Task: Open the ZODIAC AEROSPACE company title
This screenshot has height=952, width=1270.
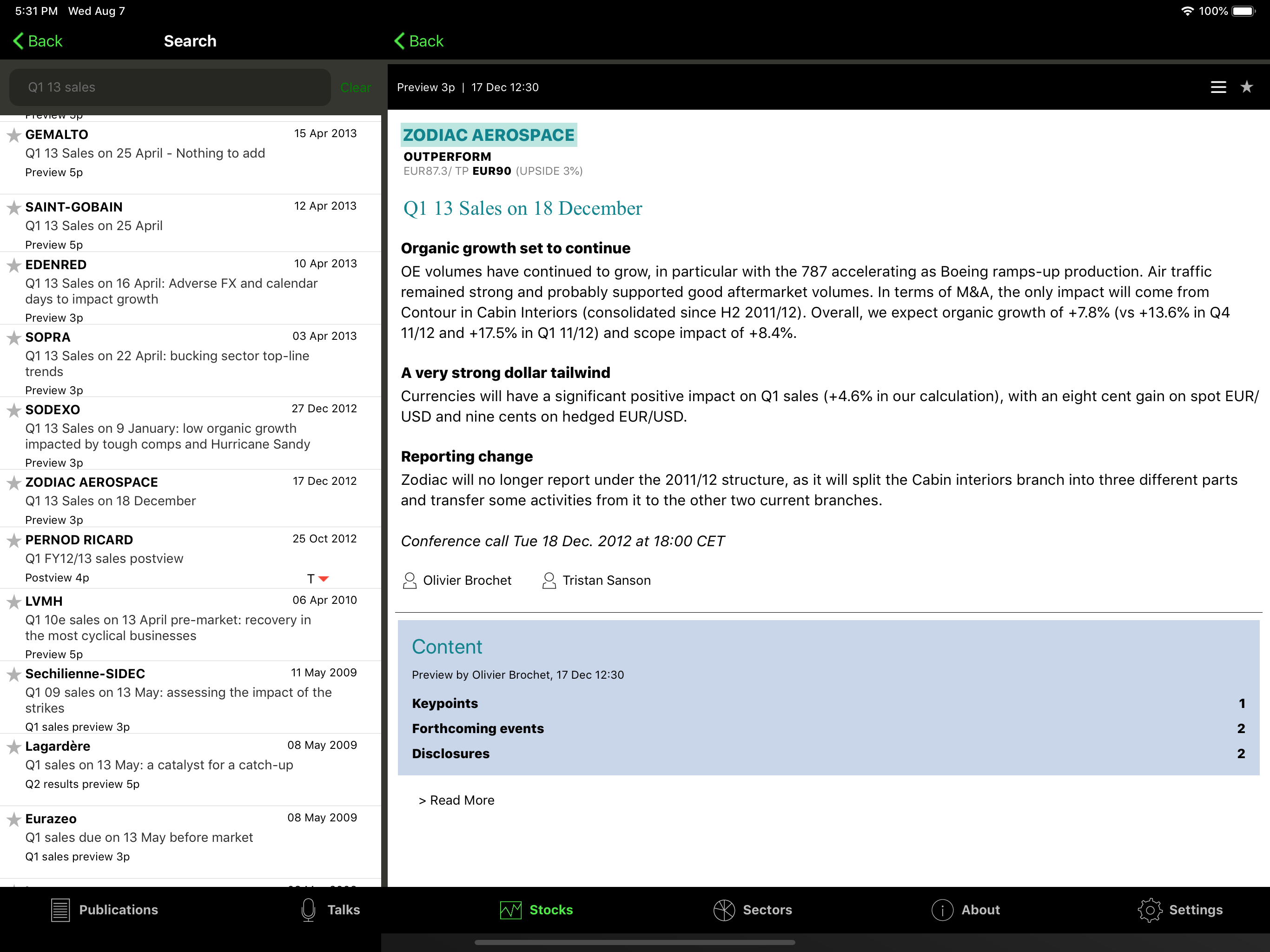Action: coord(489,135)
